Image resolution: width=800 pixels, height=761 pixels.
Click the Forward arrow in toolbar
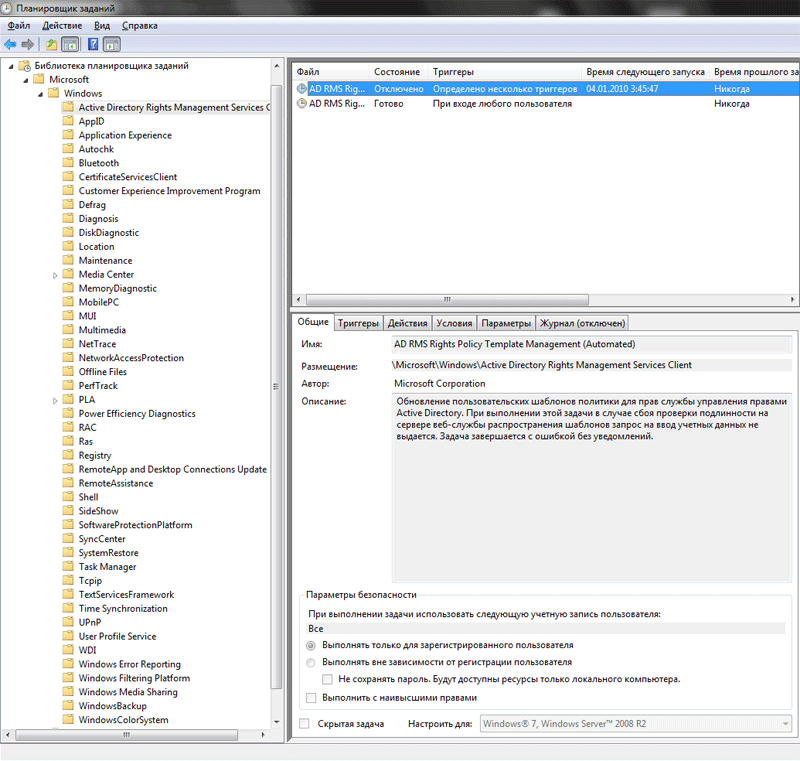tap(28, 44)
